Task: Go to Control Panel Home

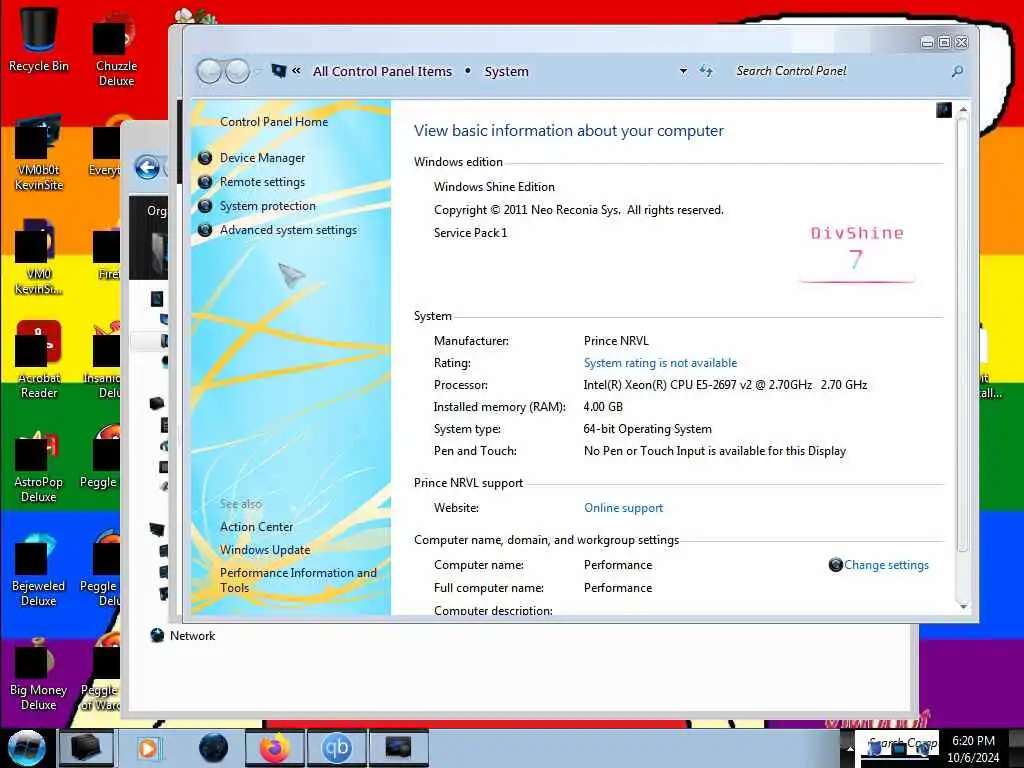Action: [x=274, y=121]
